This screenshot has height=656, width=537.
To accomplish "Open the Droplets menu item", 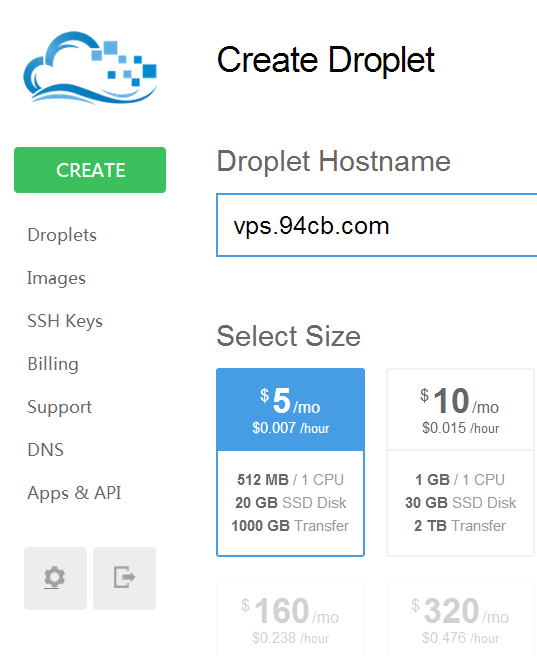I will (62, 235).
